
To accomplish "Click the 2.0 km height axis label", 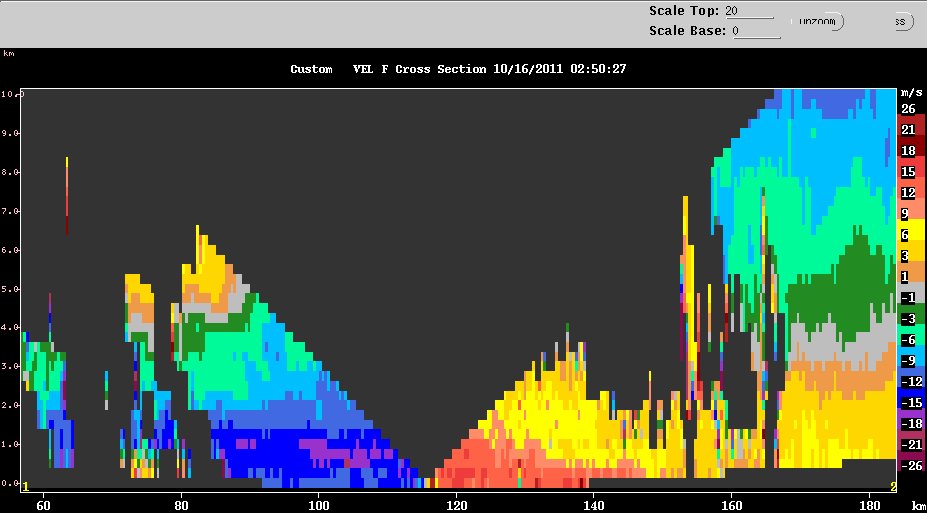I will click(9, 405).
